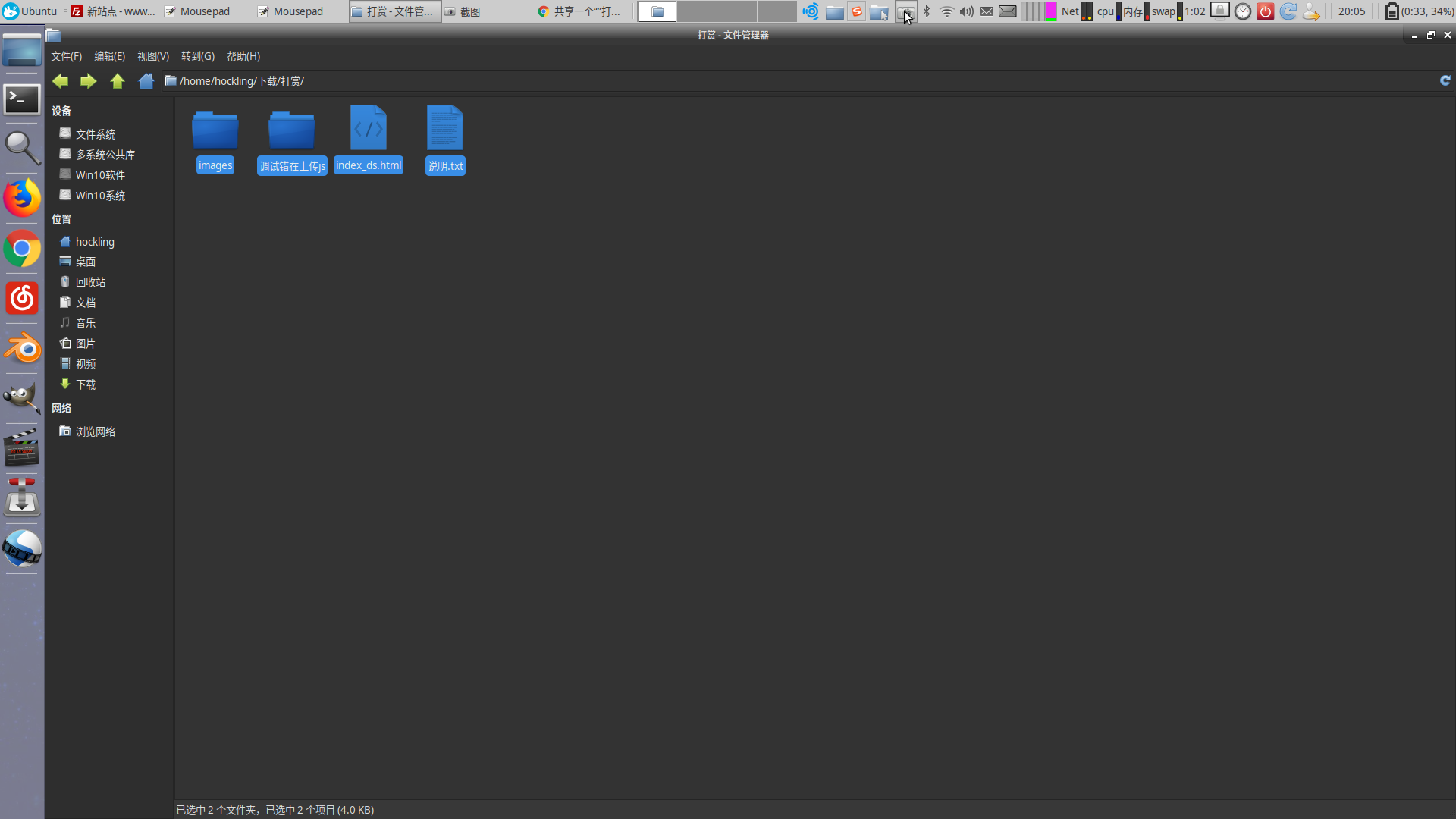Go forward with the right arrow button

[x=89, y=81]
